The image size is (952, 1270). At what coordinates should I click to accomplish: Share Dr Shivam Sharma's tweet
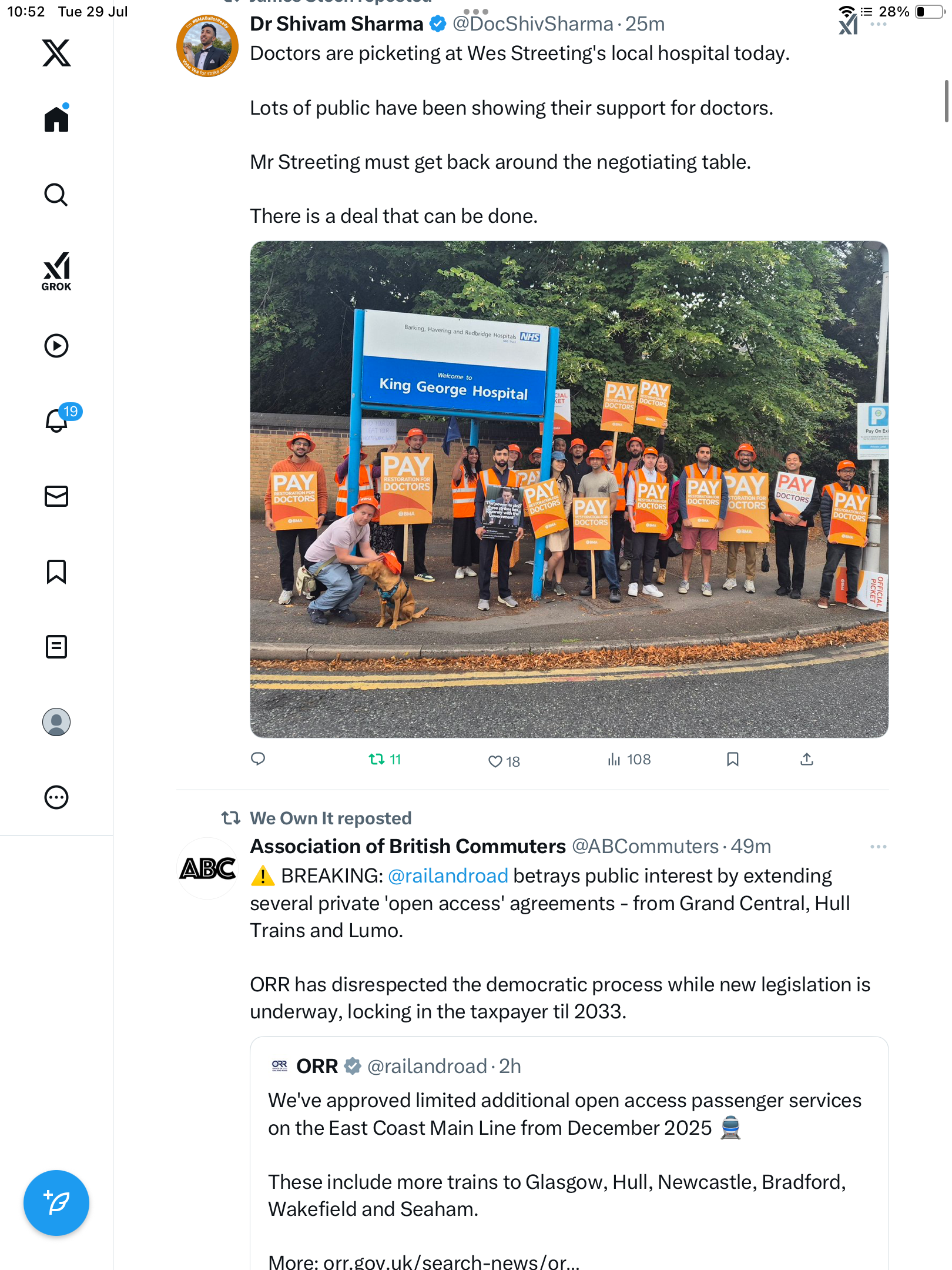coord(807,760)
